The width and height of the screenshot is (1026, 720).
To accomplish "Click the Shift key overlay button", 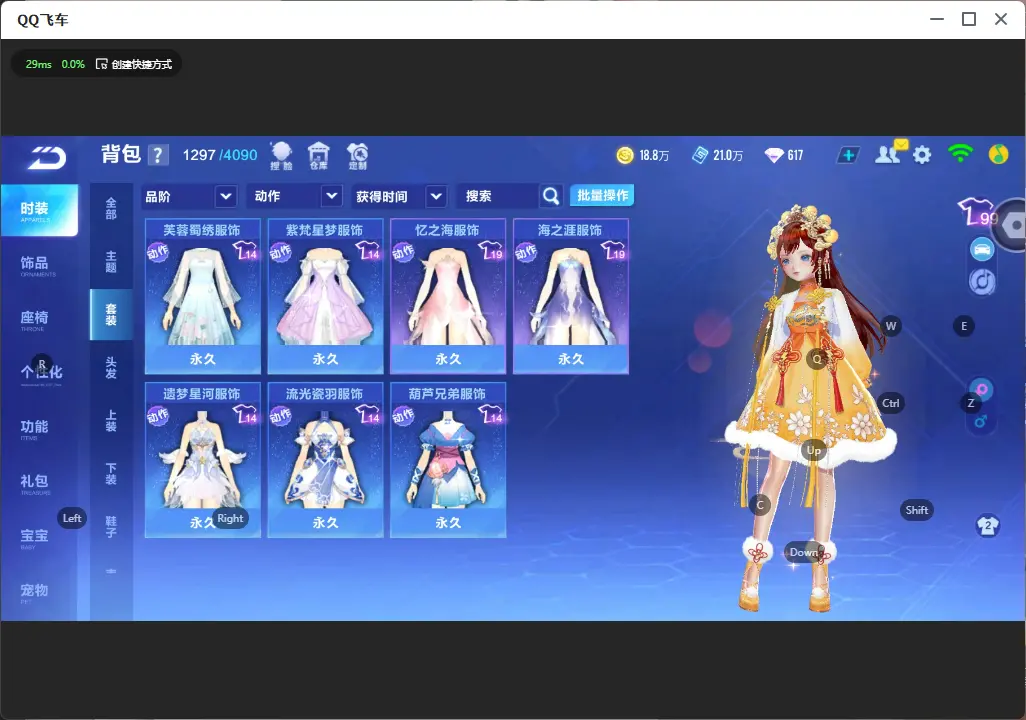I will coord(916,511).
